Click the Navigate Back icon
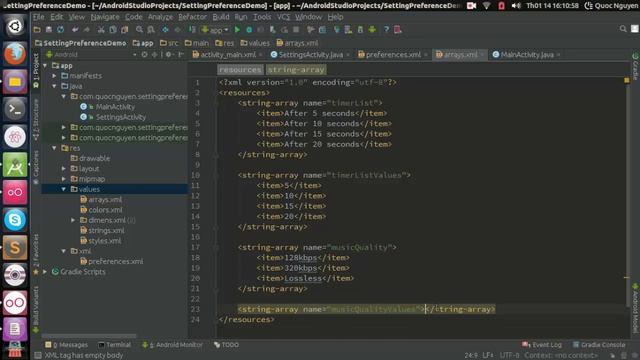Screen dimensions: 640x360 click(165, 30)
